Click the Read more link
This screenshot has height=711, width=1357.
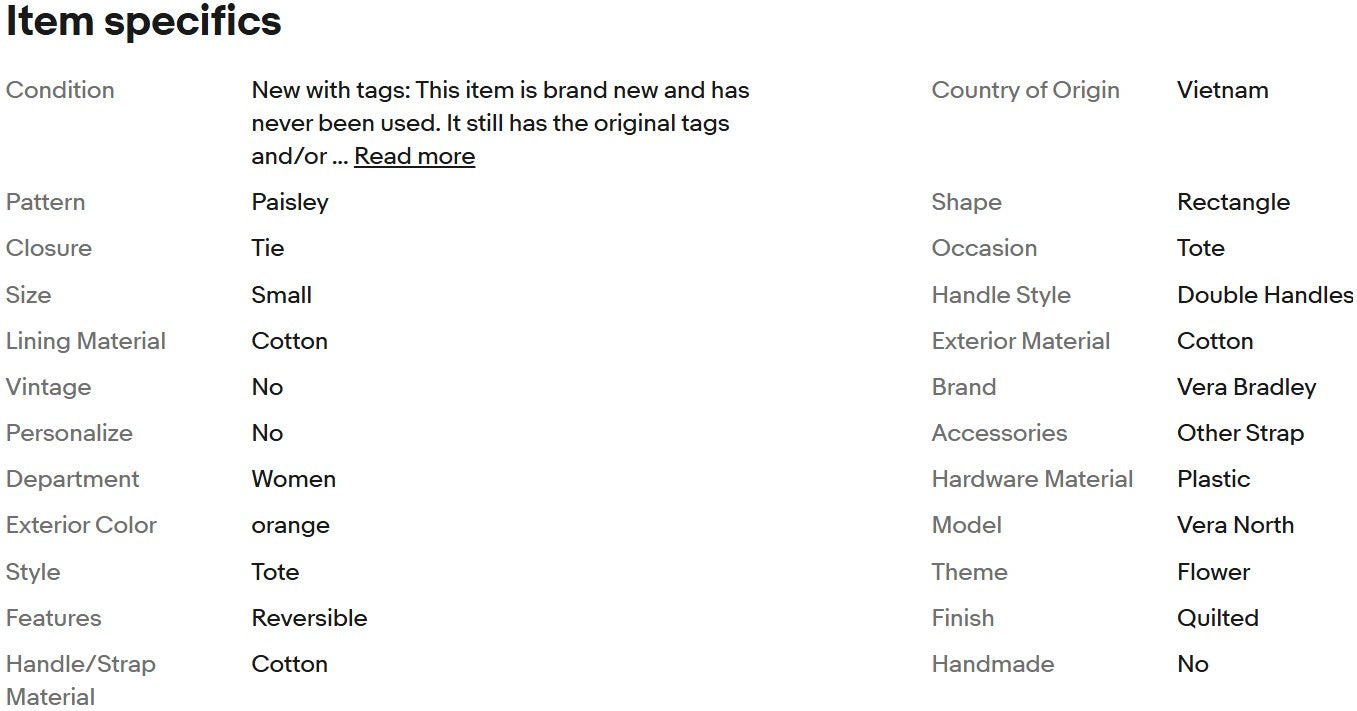(x=414, y=156)
